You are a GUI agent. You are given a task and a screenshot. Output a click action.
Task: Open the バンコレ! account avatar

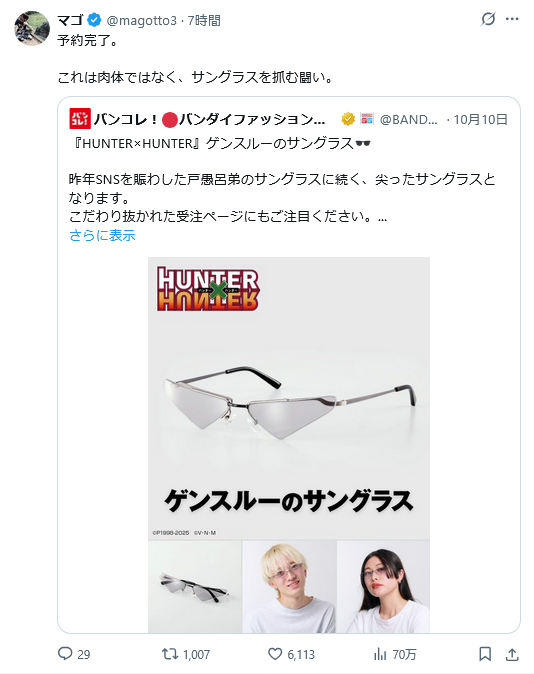[80, 119]
